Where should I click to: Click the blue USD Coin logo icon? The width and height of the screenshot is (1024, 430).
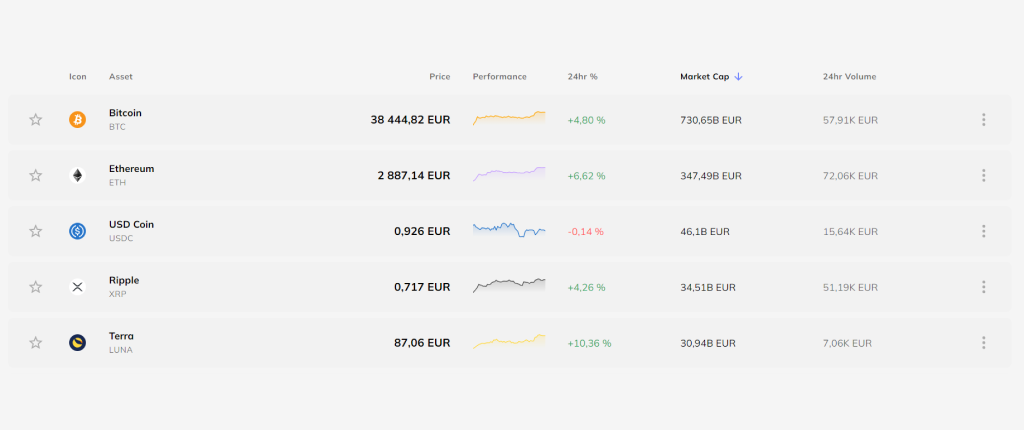(x=78, y=231)
